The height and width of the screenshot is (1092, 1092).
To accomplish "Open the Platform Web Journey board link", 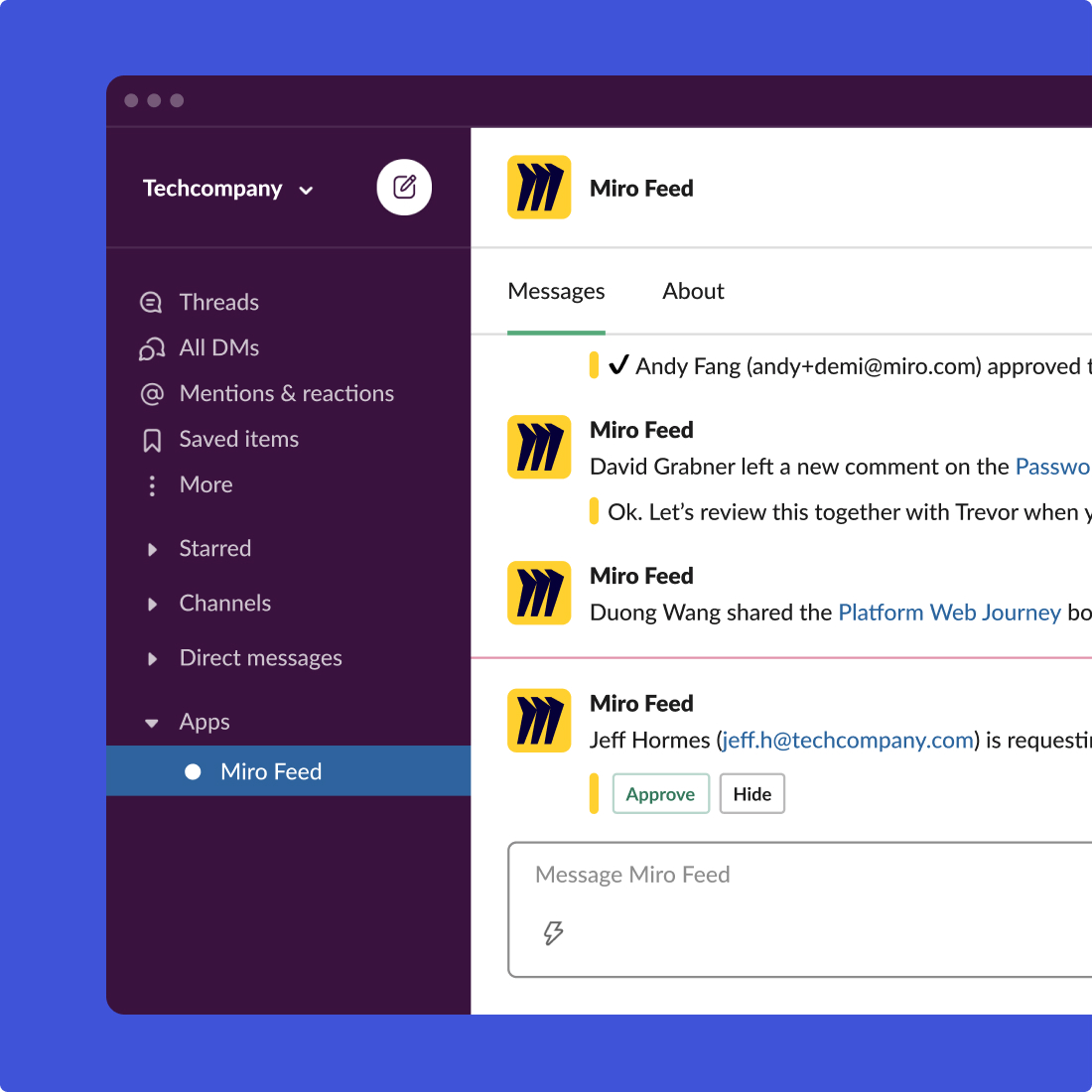I will [x=949, y=613].
